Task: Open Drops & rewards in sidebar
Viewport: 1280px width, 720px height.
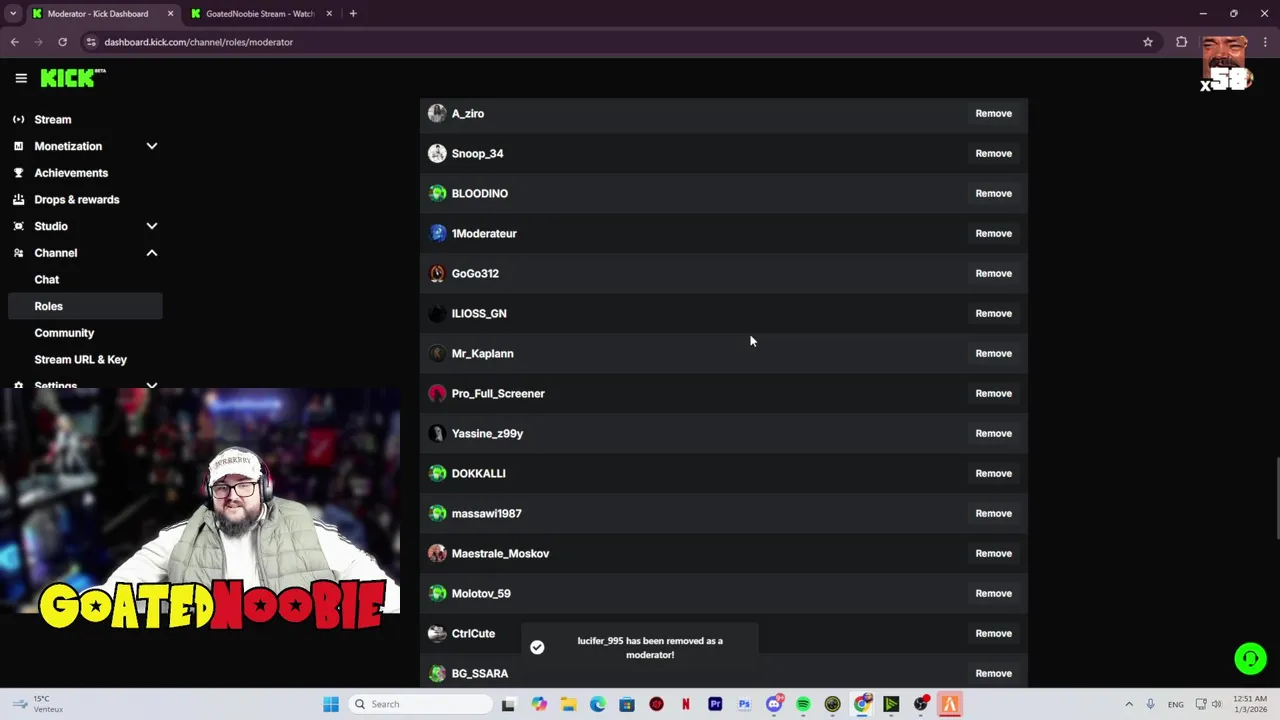Action: pyautogui.click(x=77, y=200)
